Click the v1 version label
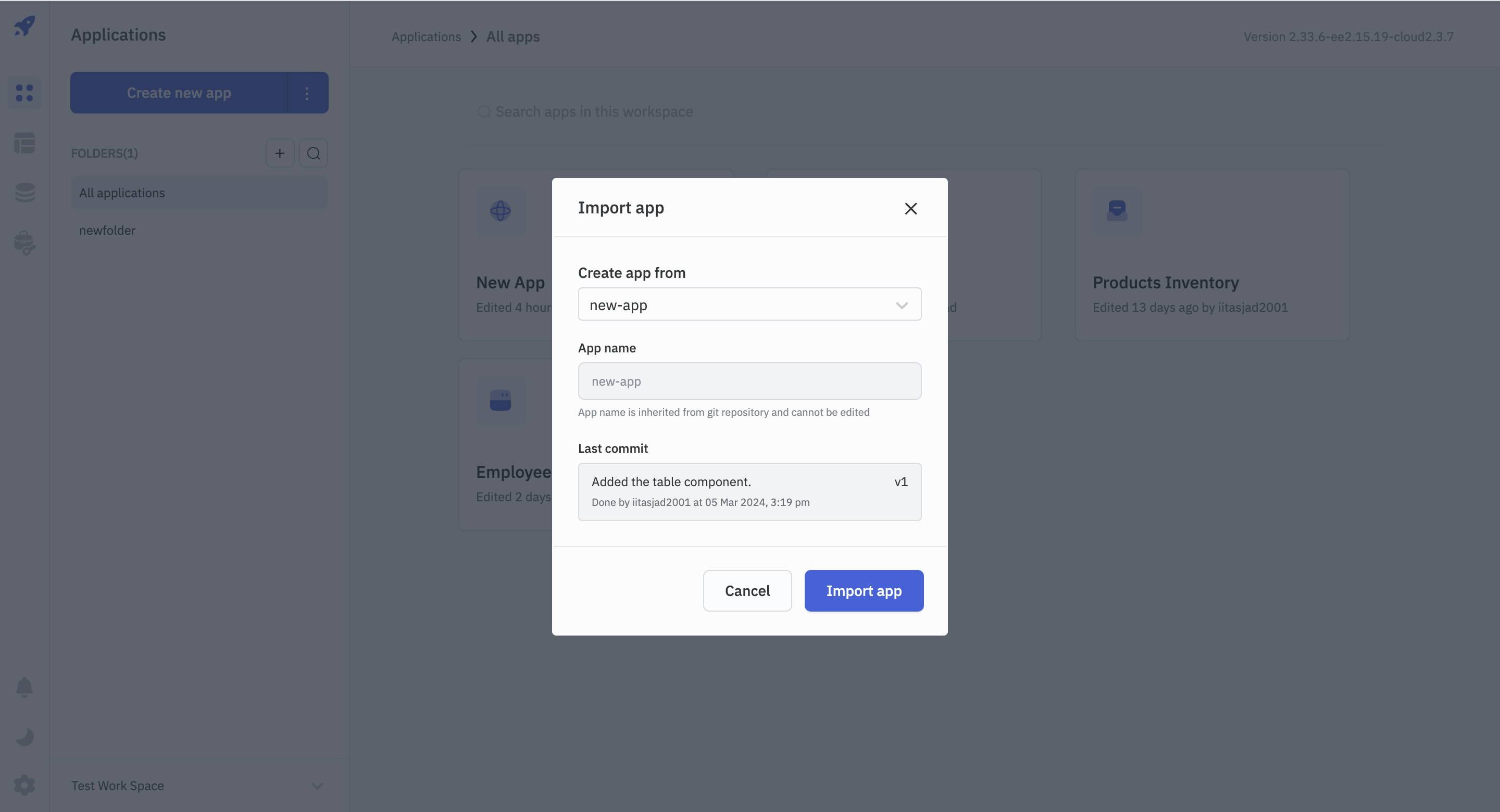 coord(901,482)
